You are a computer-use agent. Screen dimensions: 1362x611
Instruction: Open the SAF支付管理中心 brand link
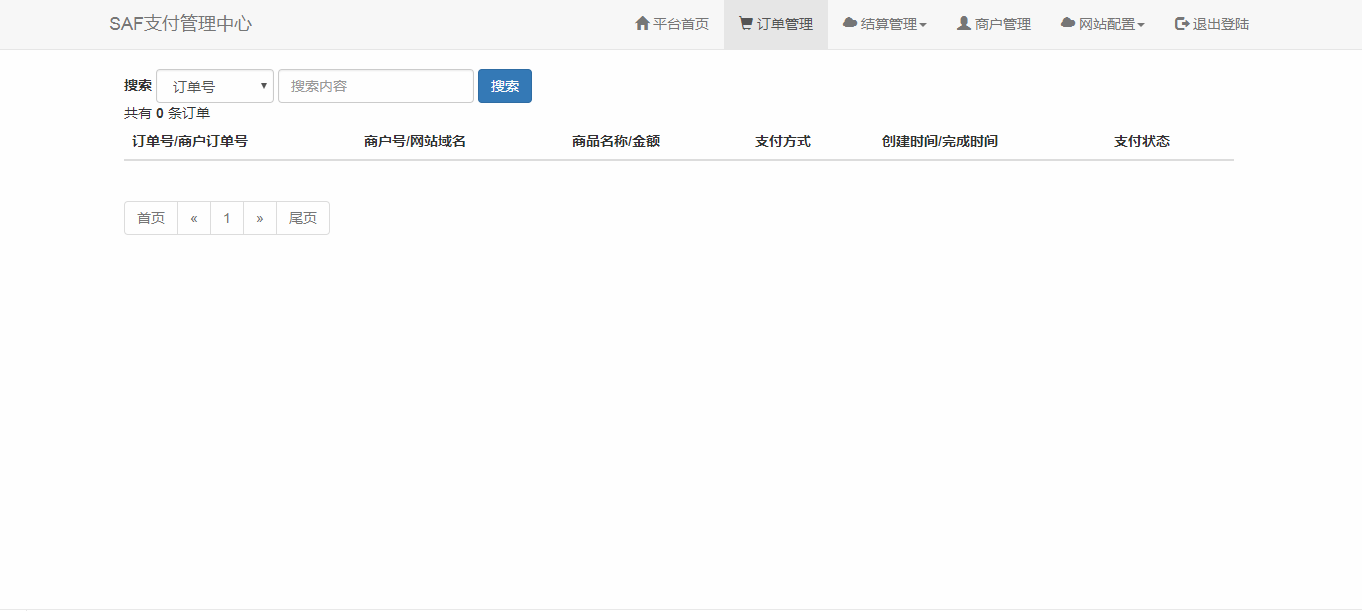pyautogui.click(x=180, y=24)
